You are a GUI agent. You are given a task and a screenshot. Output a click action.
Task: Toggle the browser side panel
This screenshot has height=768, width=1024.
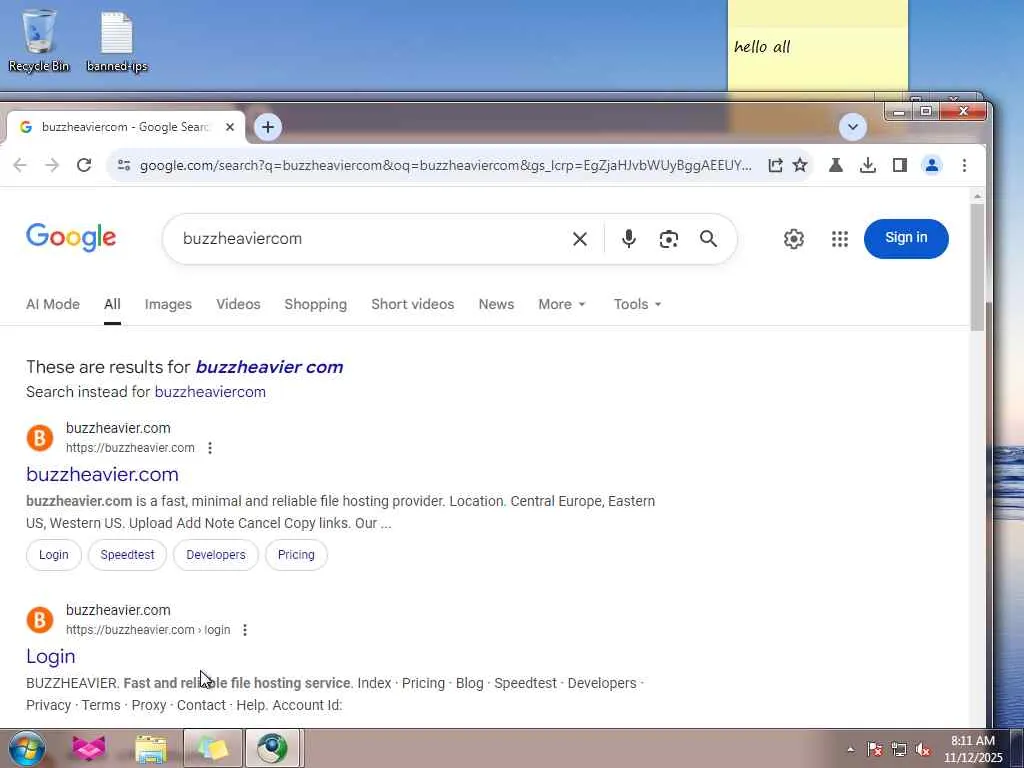click(x=900, y=165)
